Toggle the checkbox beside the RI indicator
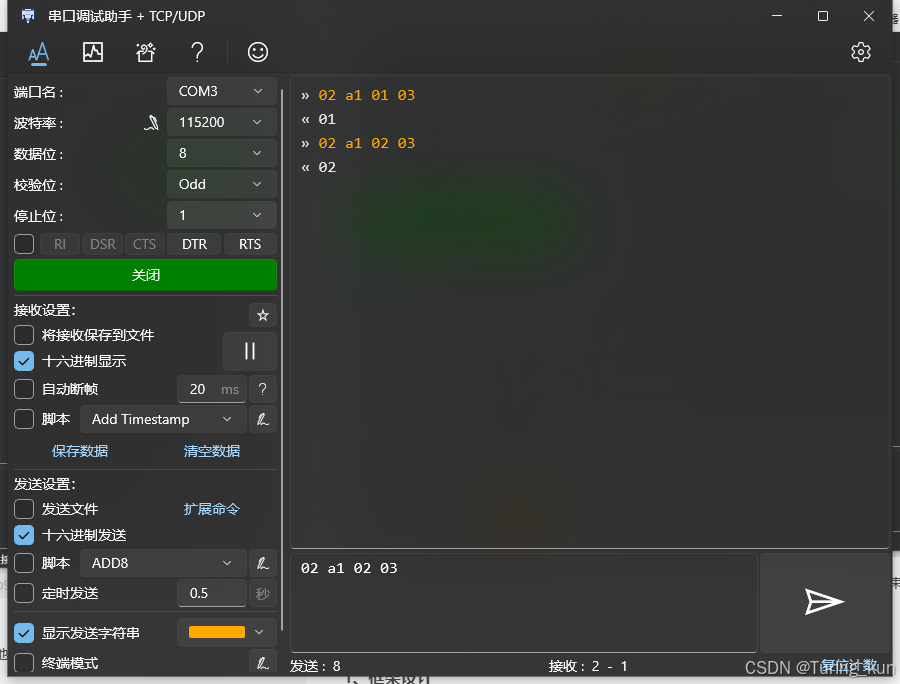The image size is (900, 684). [24, 244]
